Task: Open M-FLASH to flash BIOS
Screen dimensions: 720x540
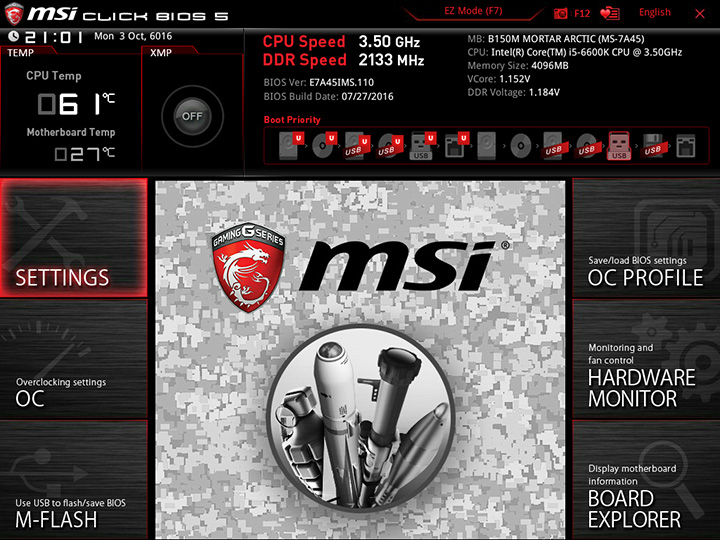Action: 73,480
